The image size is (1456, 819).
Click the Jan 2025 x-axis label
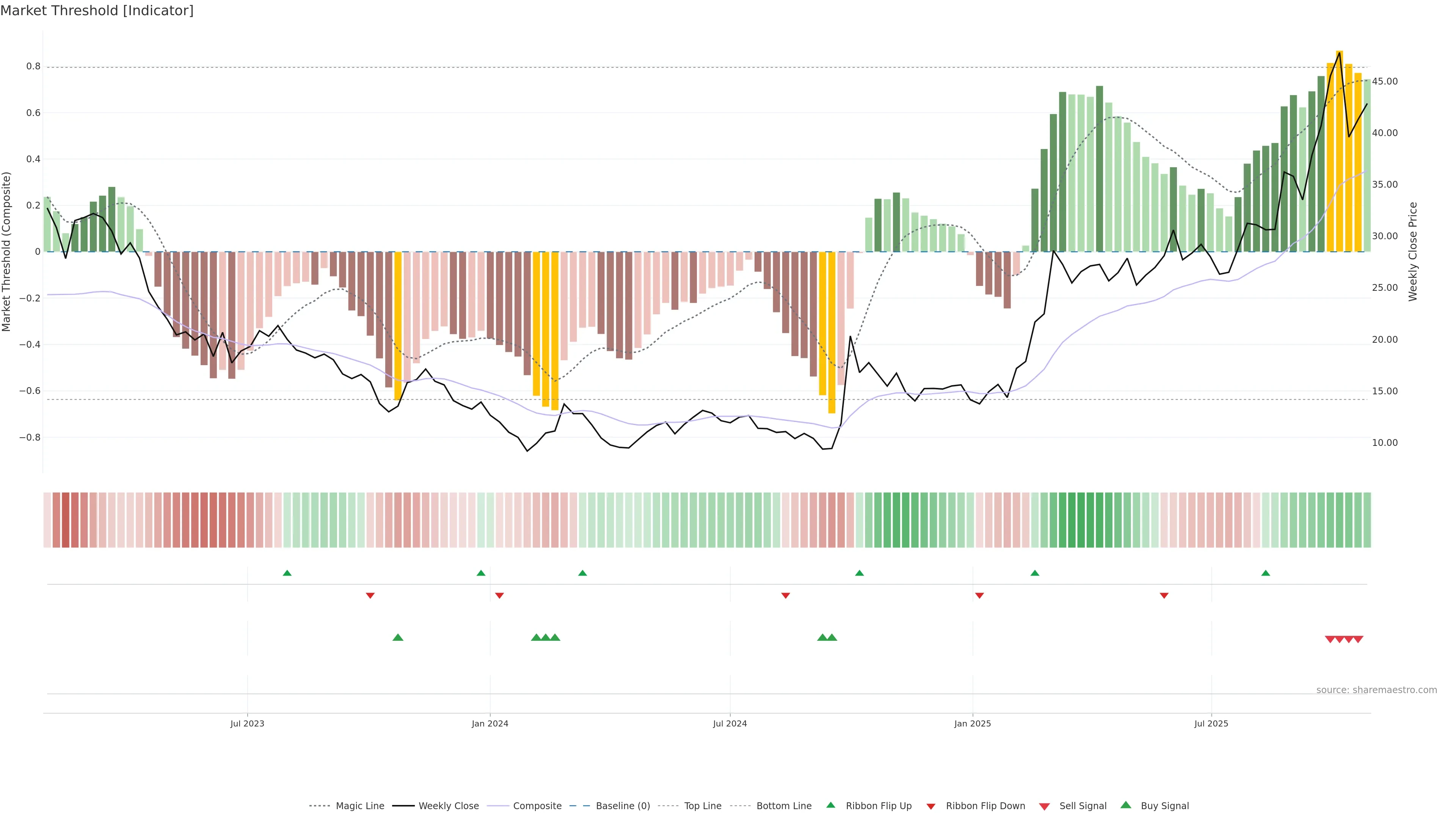click(972, 723)
